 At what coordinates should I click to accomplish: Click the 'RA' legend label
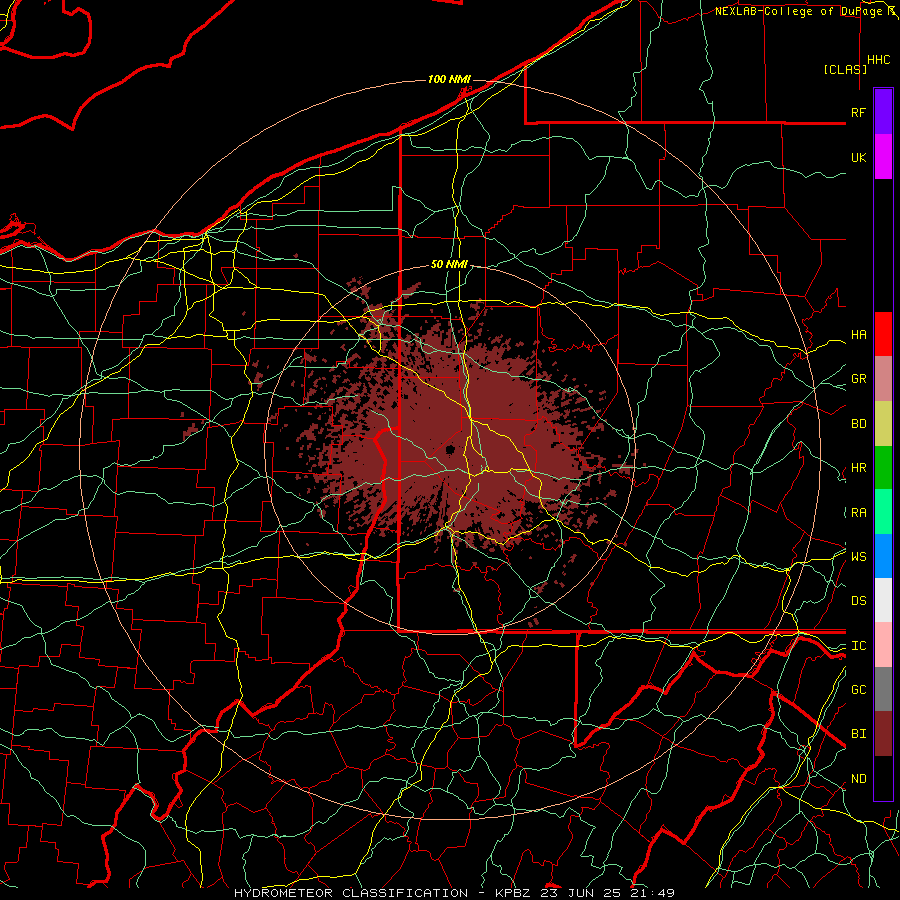click(858, 513)
